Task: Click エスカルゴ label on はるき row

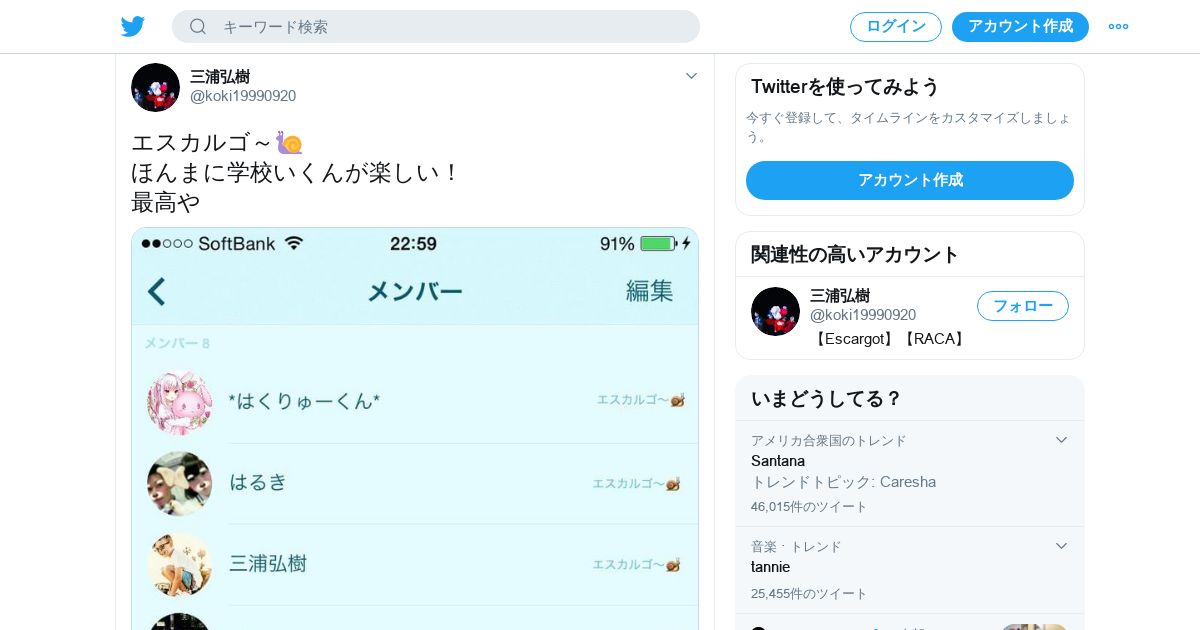Action: click(x=637, y=483)
